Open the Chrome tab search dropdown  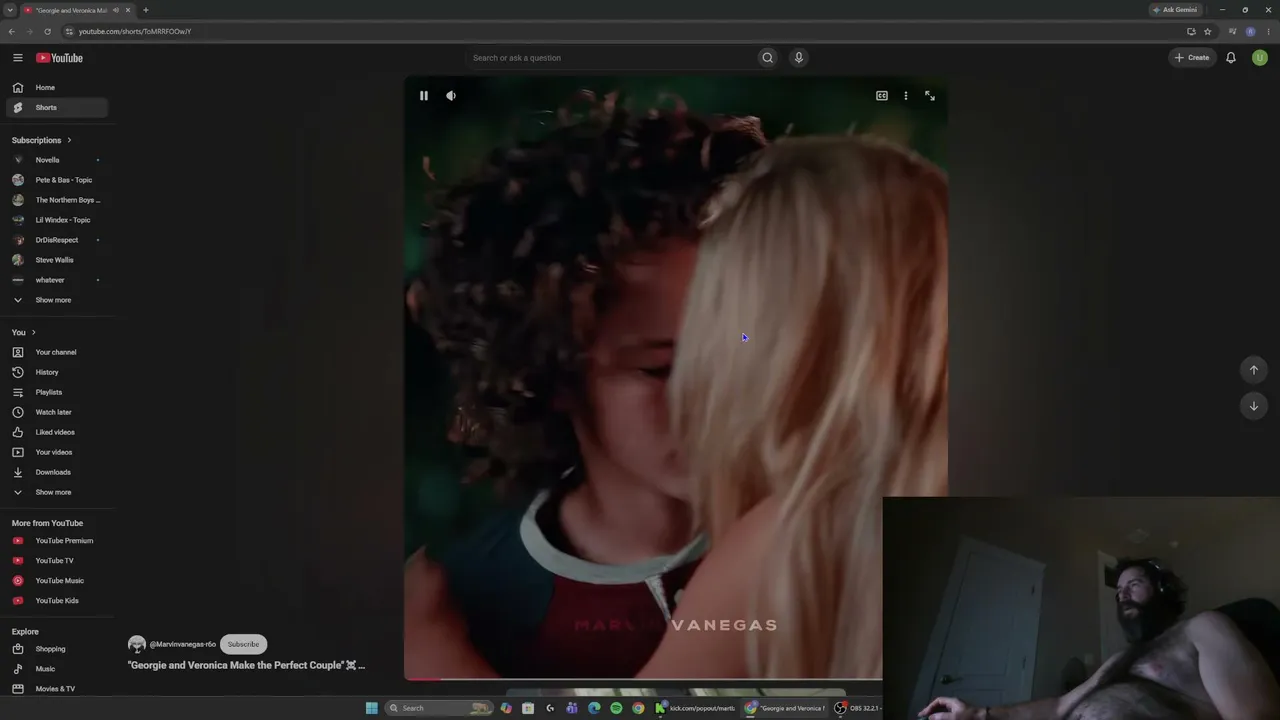pyautogui.click(x=9, y=10)
